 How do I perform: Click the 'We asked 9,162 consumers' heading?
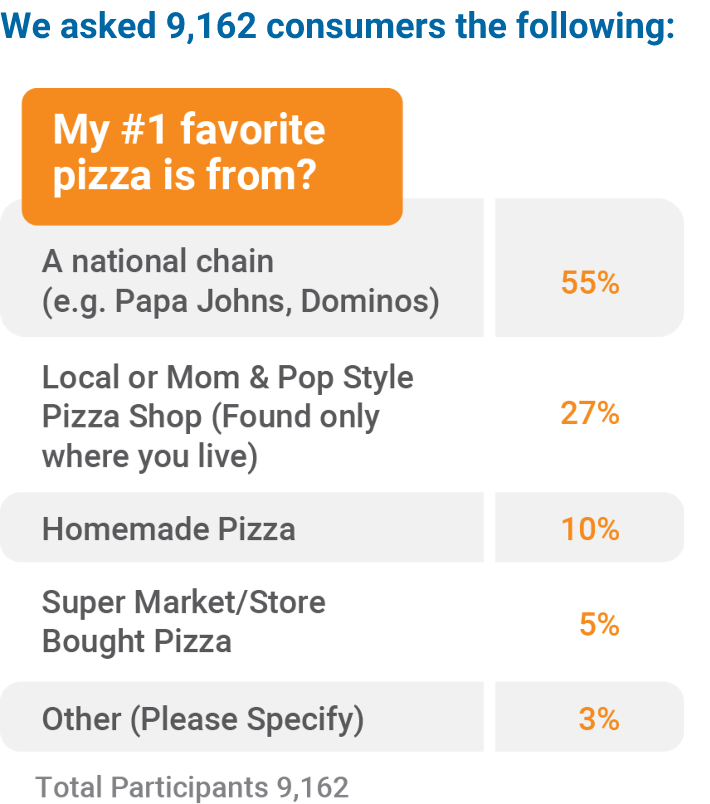pos(337,26)
